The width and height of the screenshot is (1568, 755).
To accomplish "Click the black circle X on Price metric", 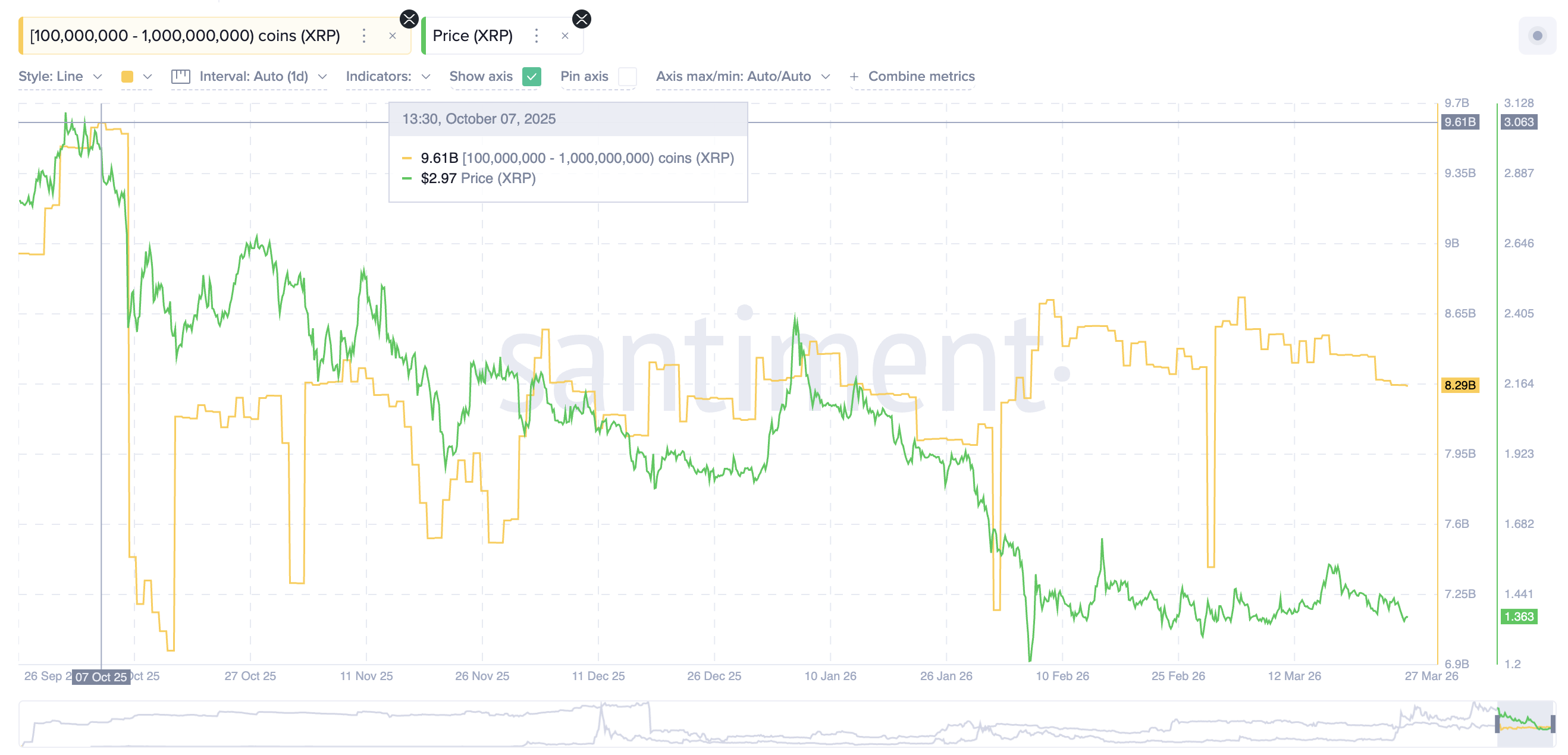I will 582,19.
